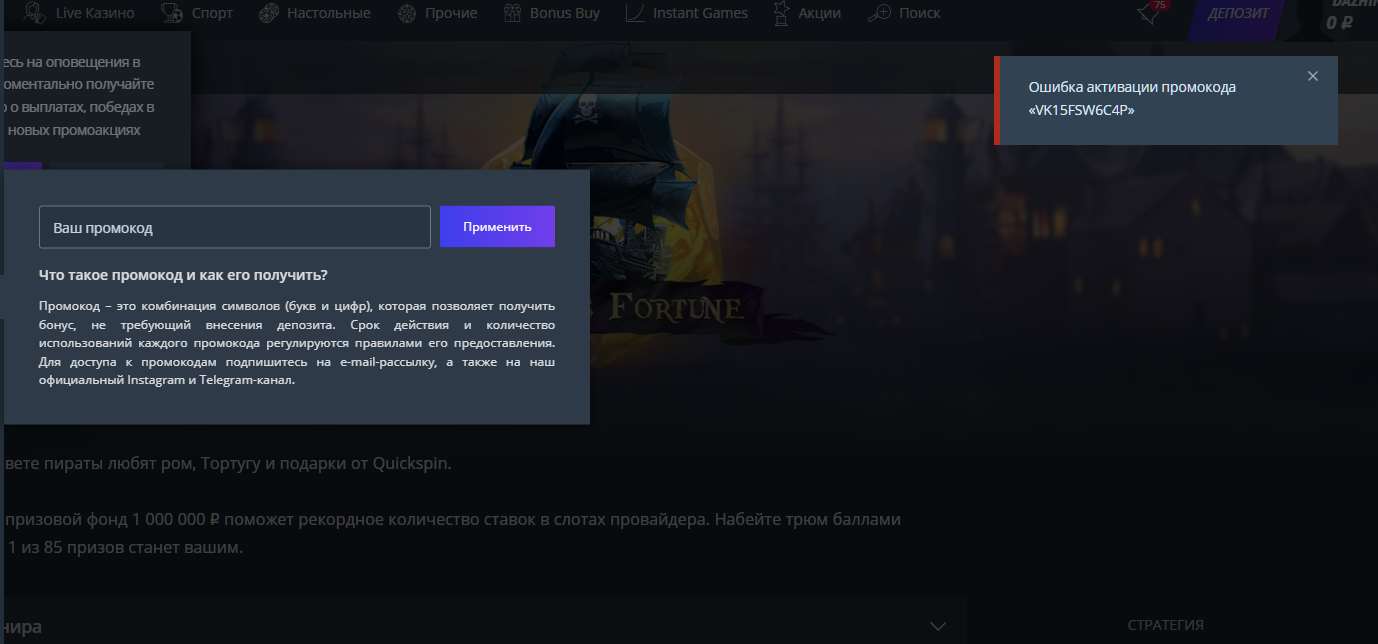Click the Поиск magnifier icon
The height and width of the screenshot is (644, 1378).
[x=879, y=13]
